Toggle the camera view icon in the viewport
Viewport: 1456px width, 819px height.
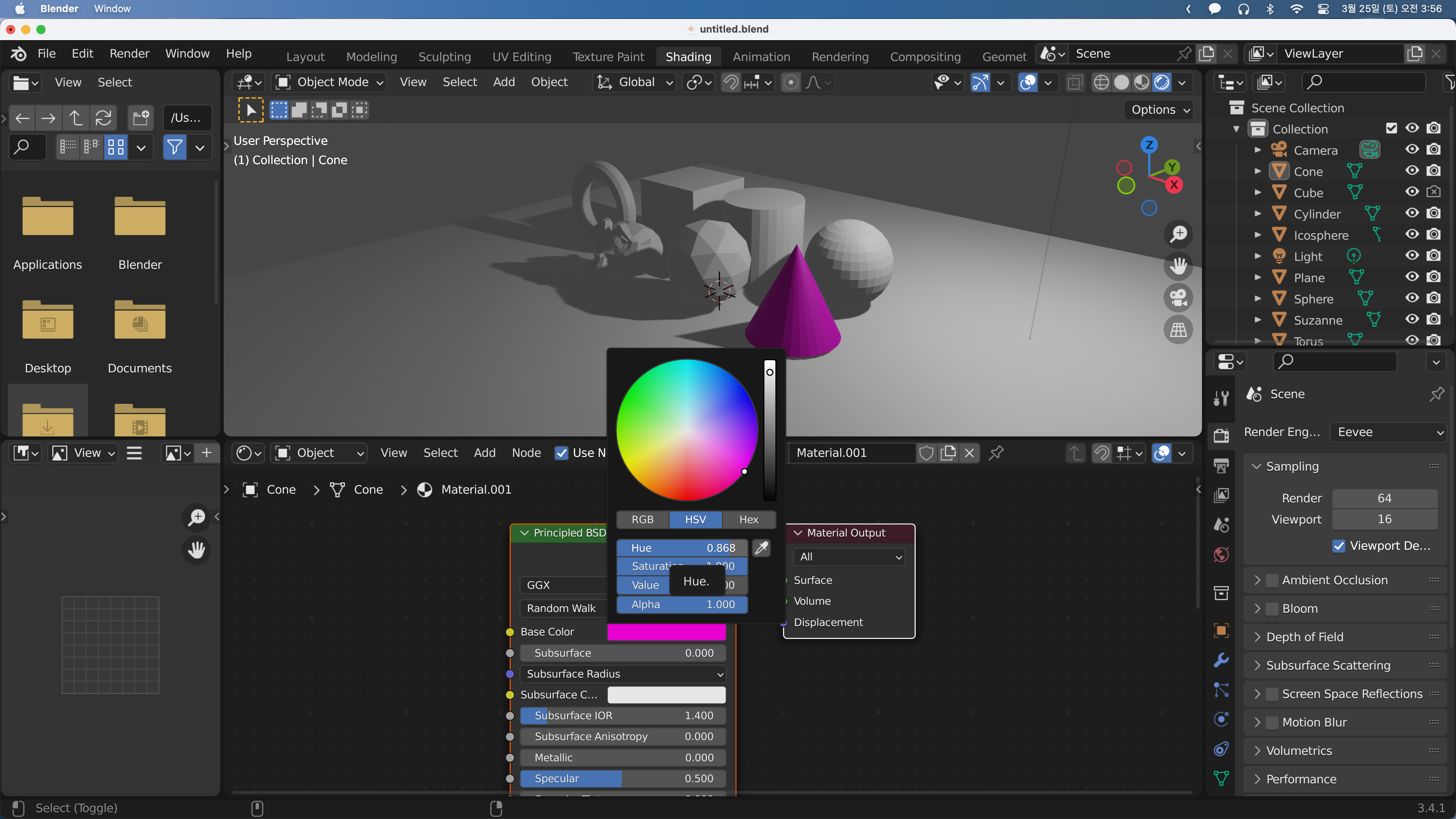1178,298
